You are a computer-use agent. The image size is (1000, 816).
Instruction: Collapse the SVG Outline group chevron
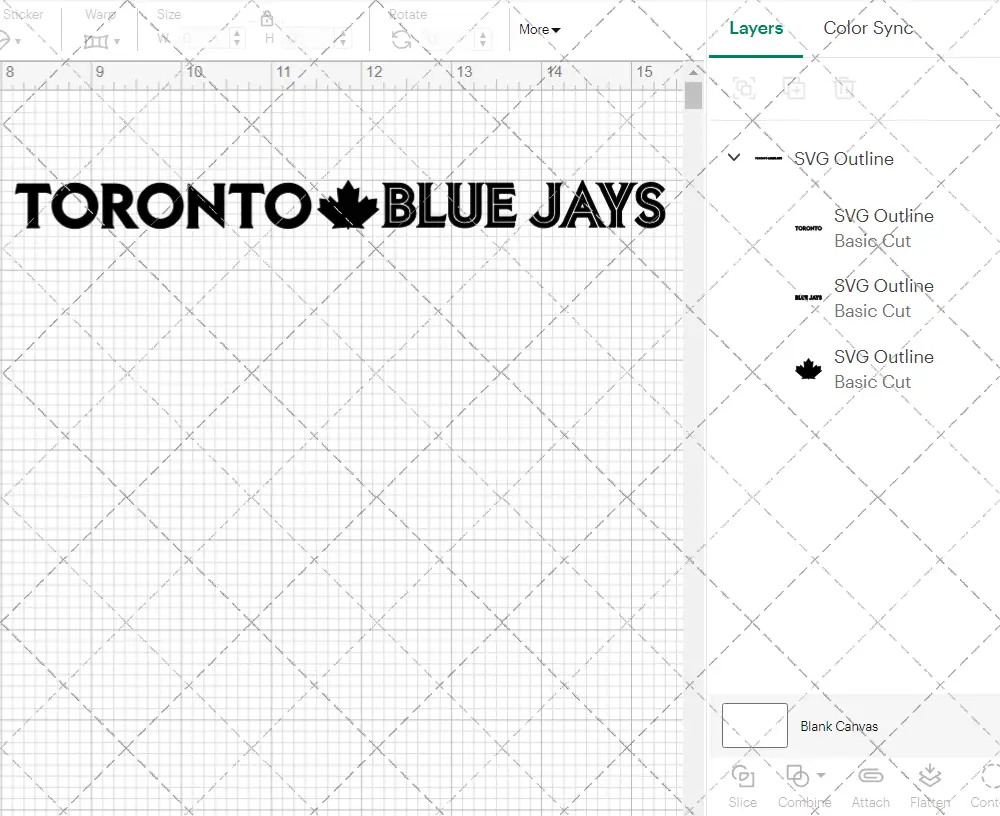(x=734, y=158)
